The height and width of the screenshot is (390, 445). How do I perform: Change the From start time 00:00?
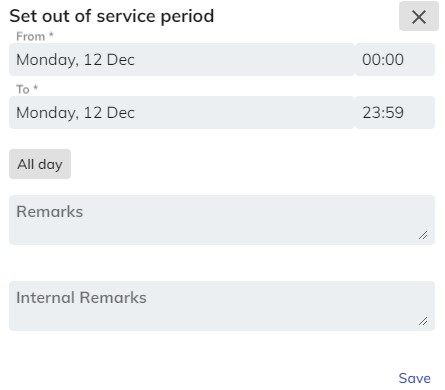click(x=395, y=59)
